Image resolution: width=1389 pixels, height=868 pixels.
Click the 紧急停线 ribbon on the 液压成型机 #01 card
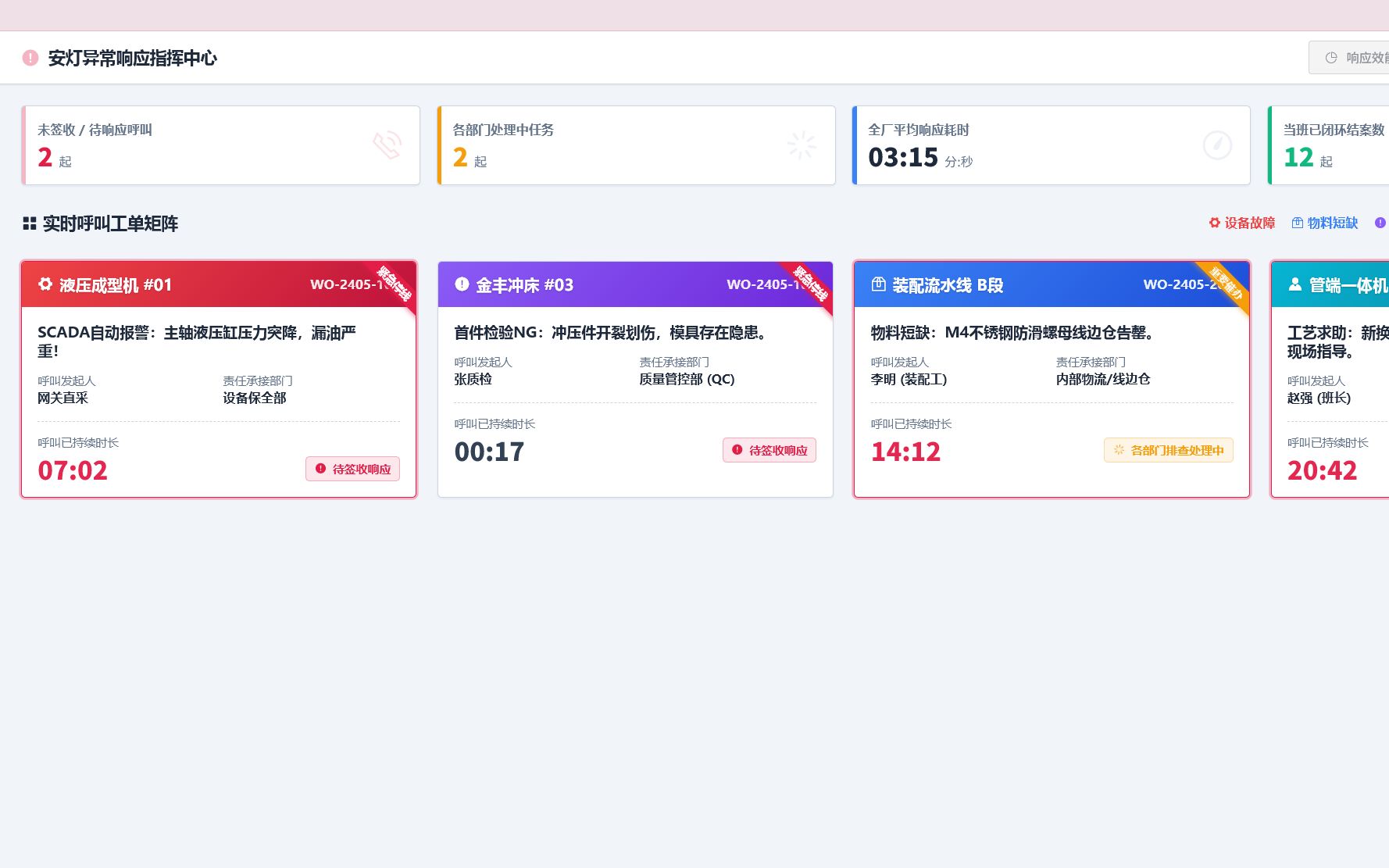click(395, 283)
